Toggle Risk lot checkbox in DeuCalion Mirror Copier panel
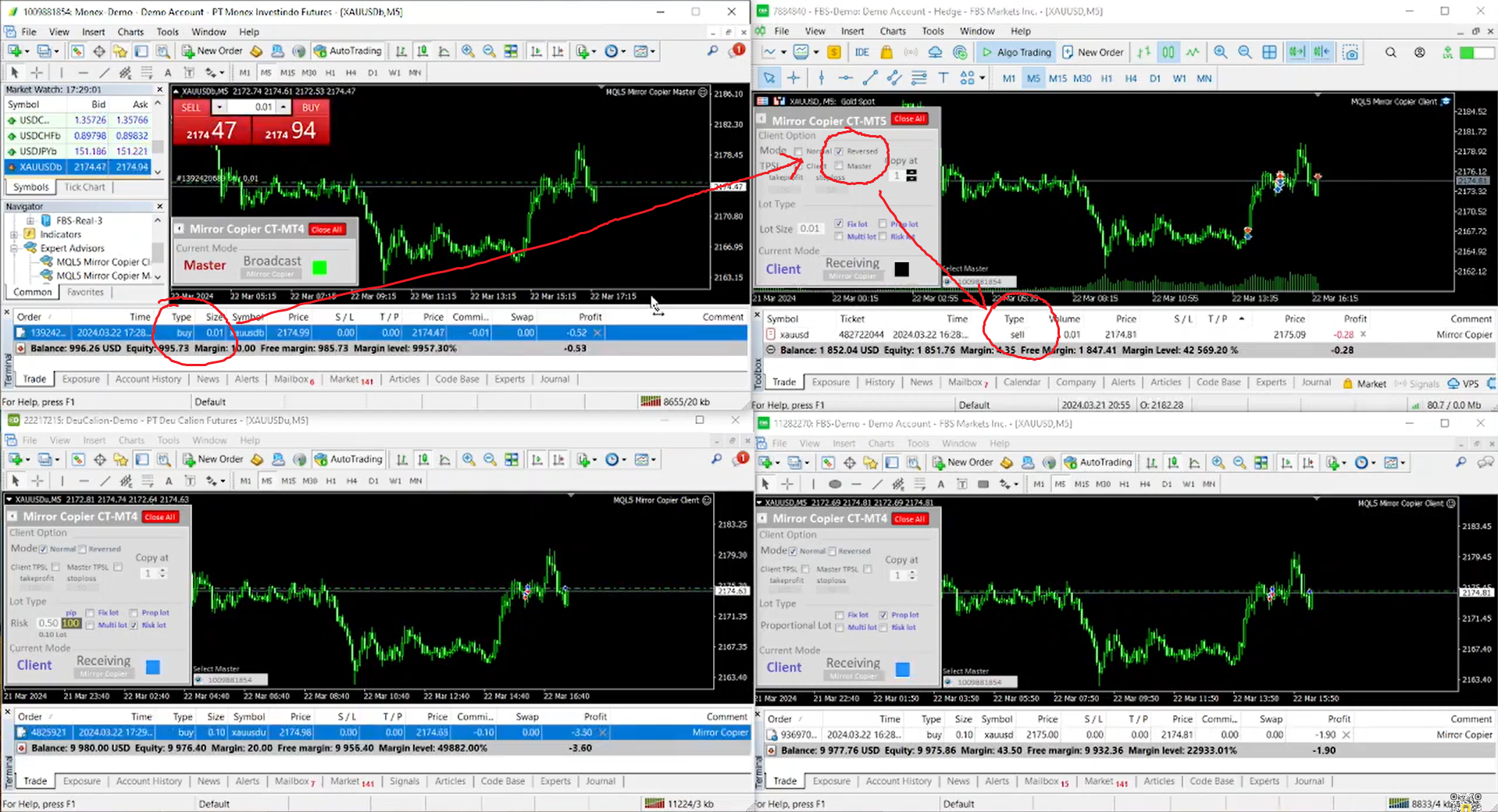Viewport: 1498px width, 812px height. [134, 625]
